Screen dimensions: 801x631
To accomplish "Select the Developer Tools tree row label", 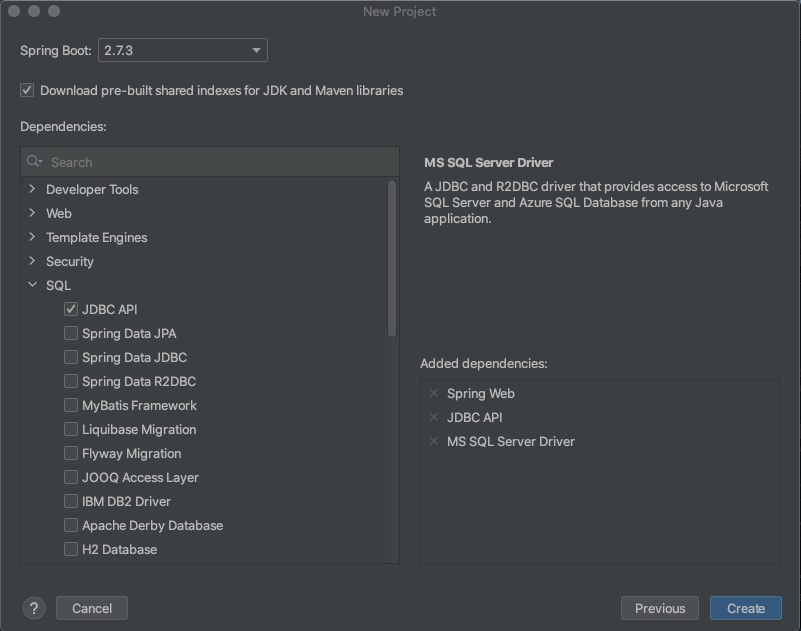I will coord(92,190).
